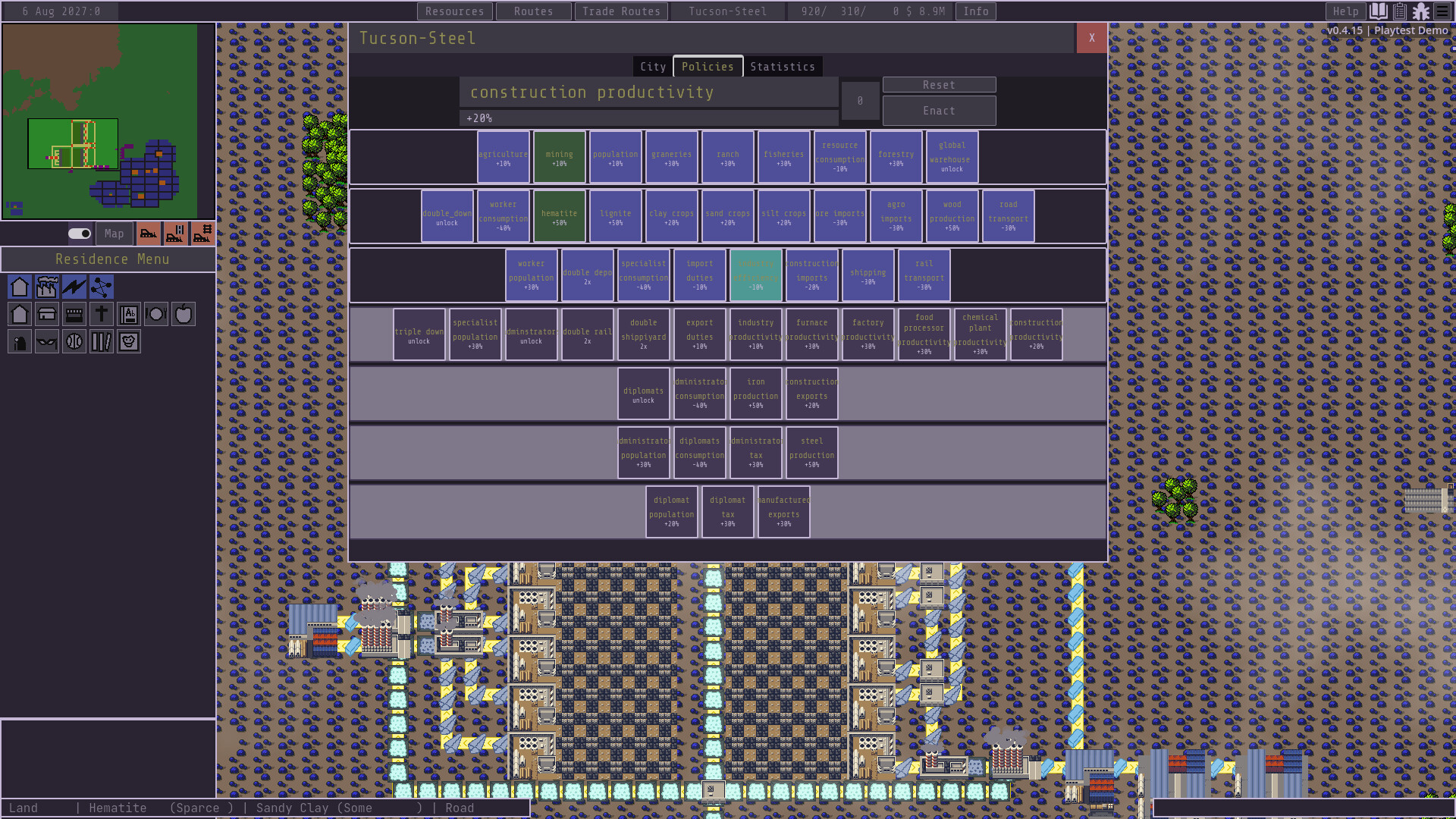Toggle the hematite +50% policy tile
This screenshot has height=819, width=1456.
[x=559, y=215]
